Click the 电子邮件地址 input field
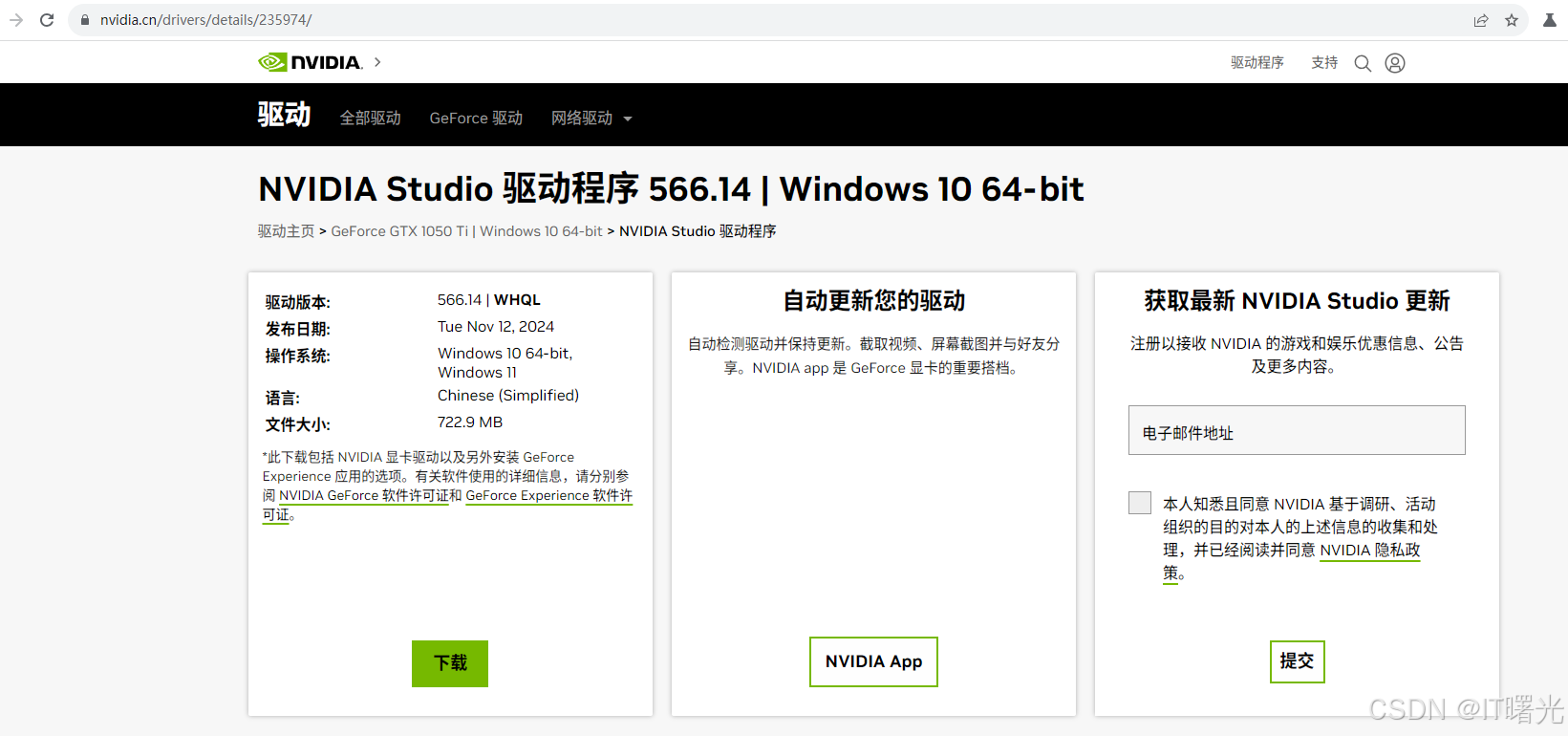The height and width of the screenshot is (736, 1568). [1297, 430]
